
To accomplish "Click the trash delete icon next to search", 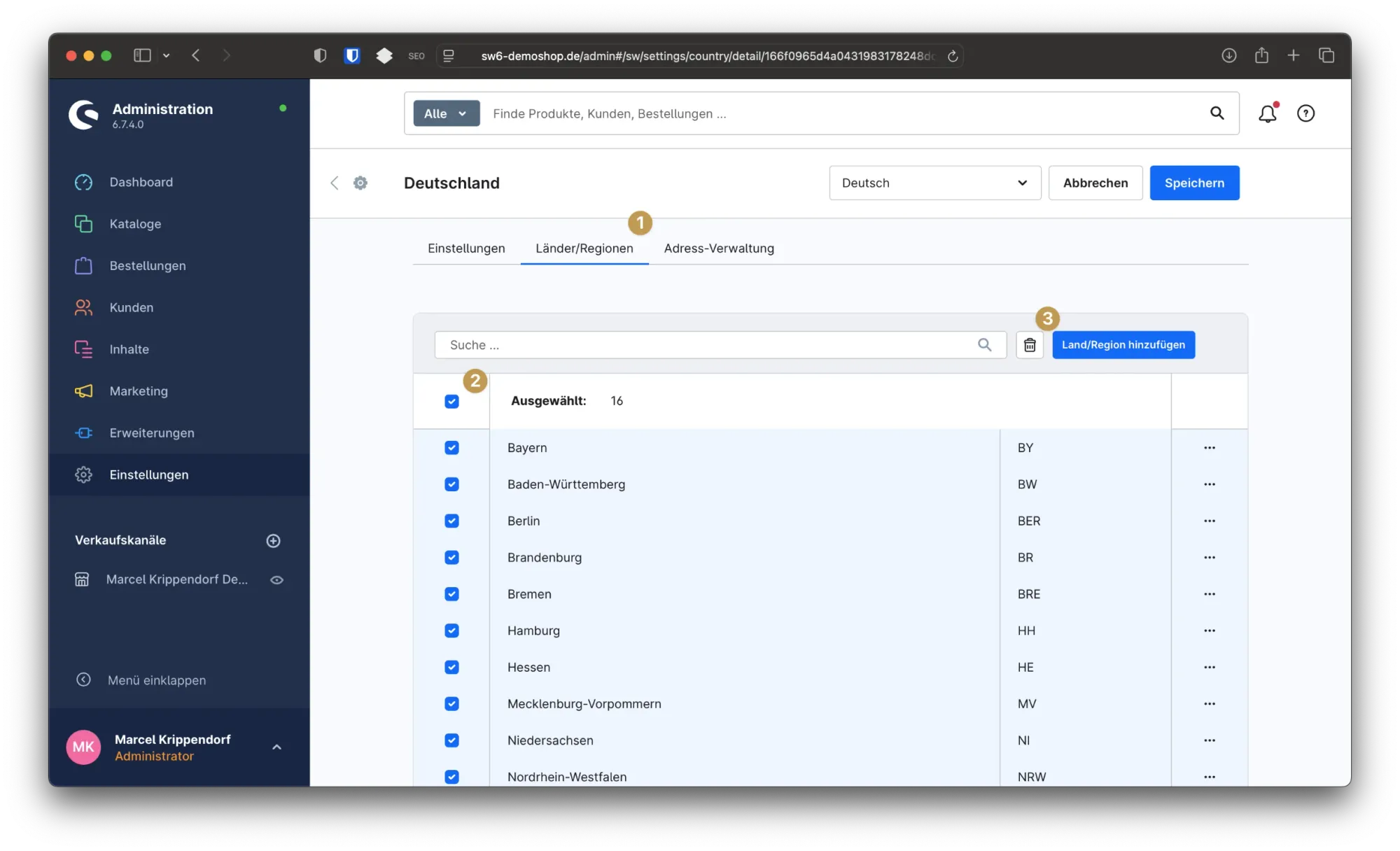I will [1030, 345].
